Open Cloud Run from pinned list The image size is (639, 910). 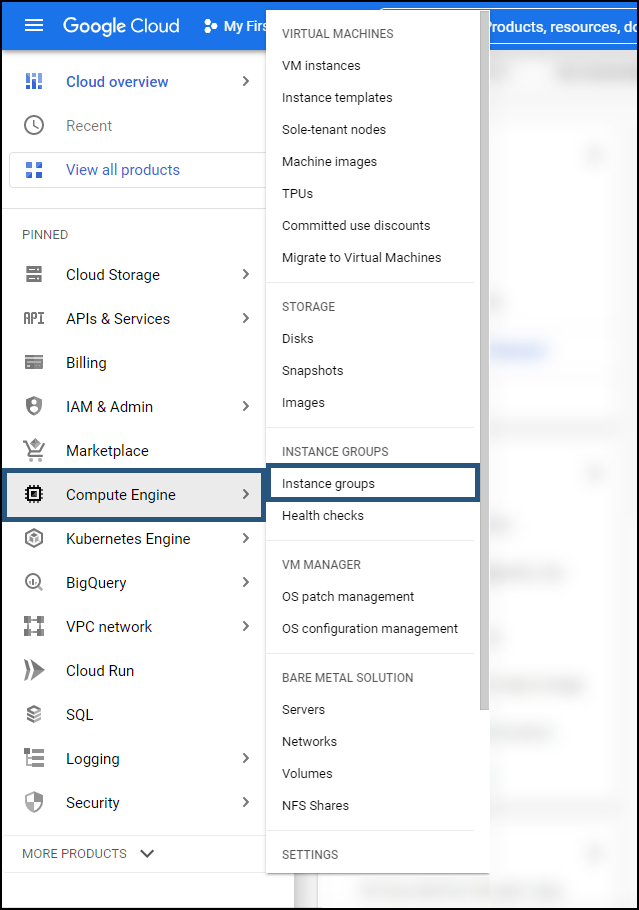[x=100, y=670]
